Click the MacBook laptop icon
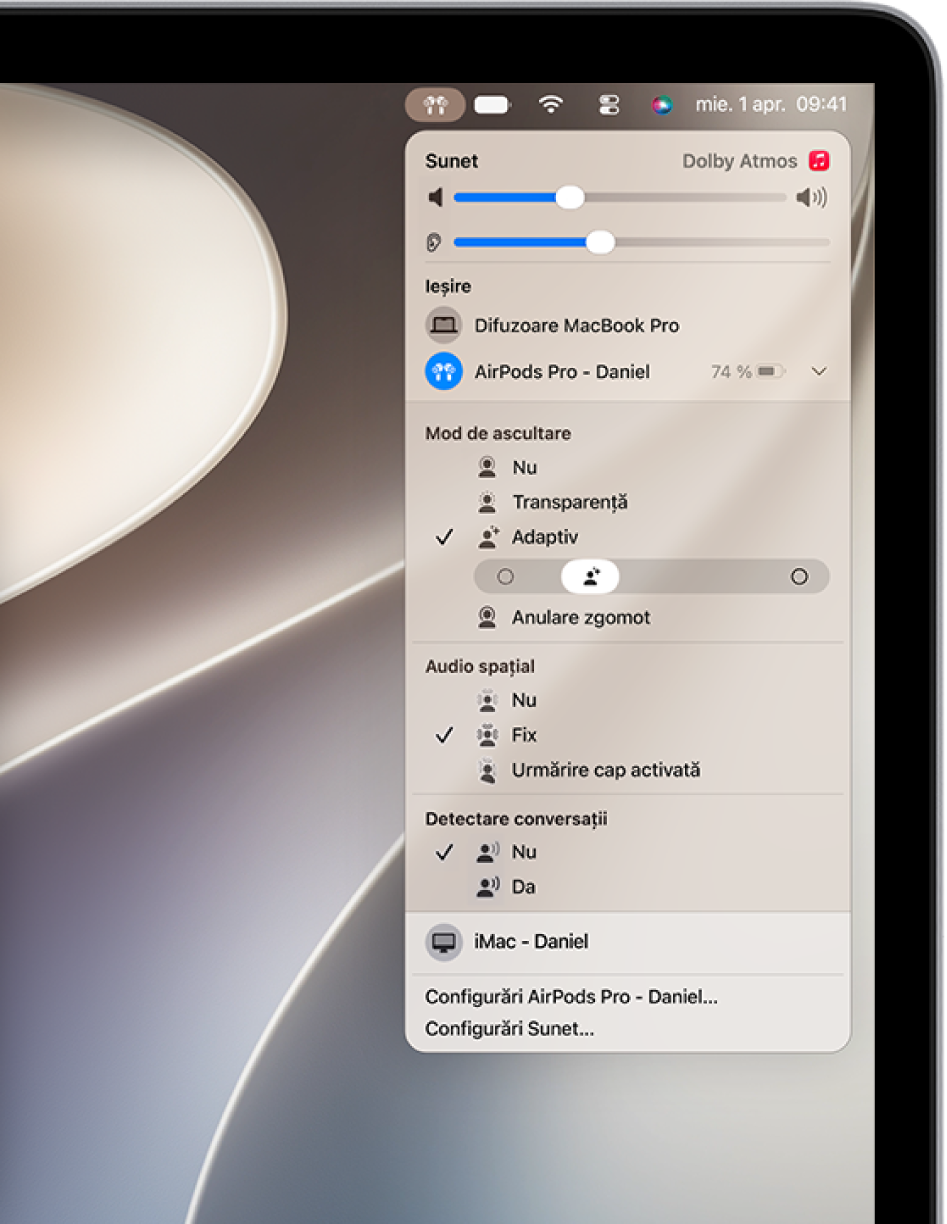Image resolution: width=947 pixels, height=1224 pixels. click(444, 325)
